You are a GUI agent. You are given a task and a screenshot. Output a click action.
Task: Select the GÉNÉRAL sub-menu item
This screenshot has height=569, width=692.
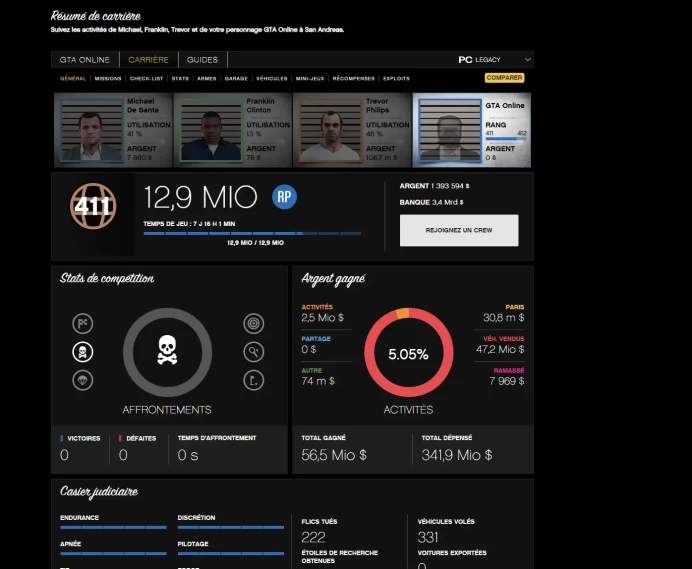[x=73, y=79]
